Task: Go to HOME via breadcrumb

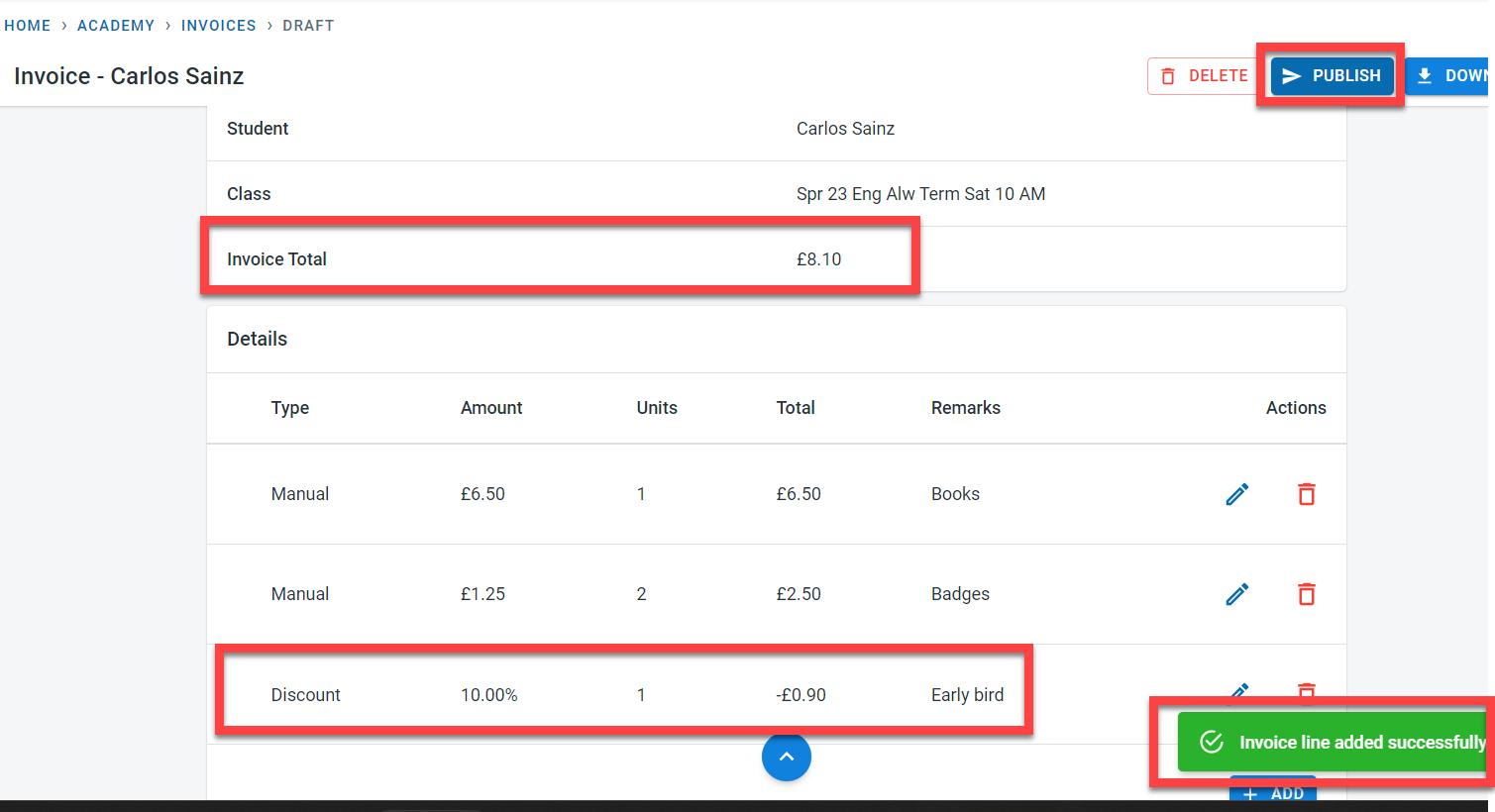Action: pos(28,26)
